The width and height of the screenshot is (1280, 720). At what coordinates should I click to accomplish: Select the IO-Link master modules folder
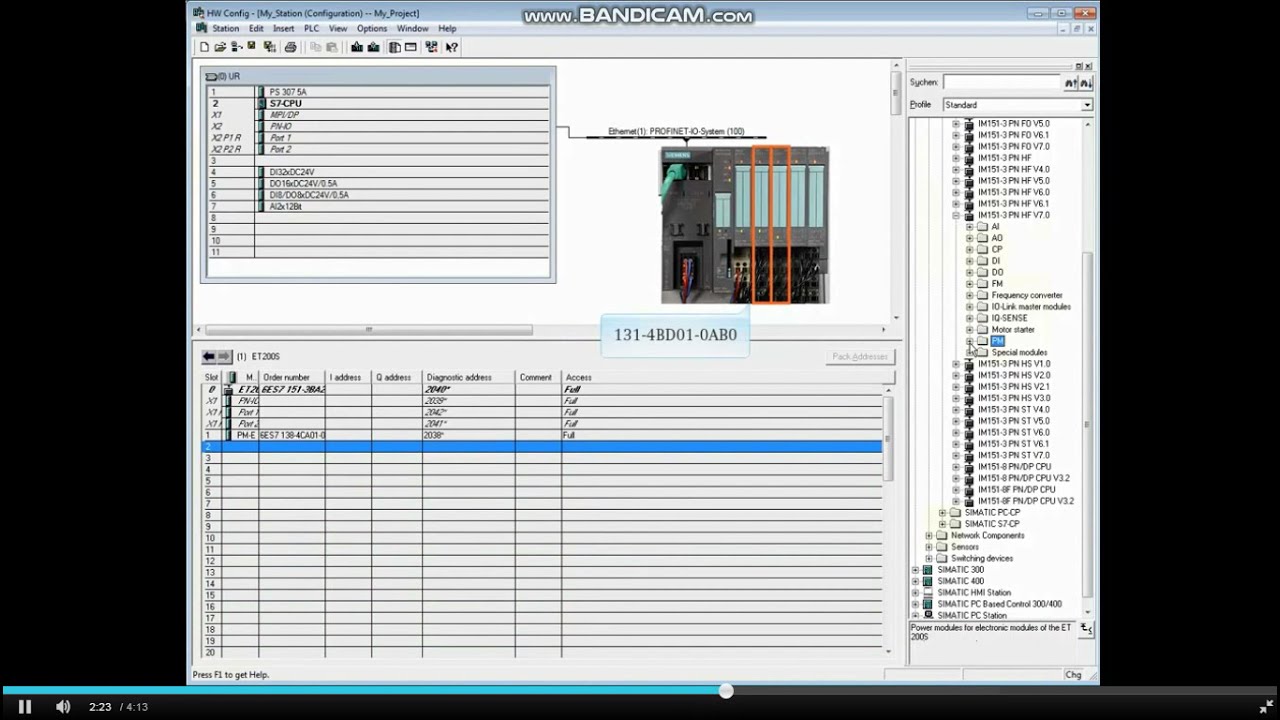click(x=1030, y=307)
